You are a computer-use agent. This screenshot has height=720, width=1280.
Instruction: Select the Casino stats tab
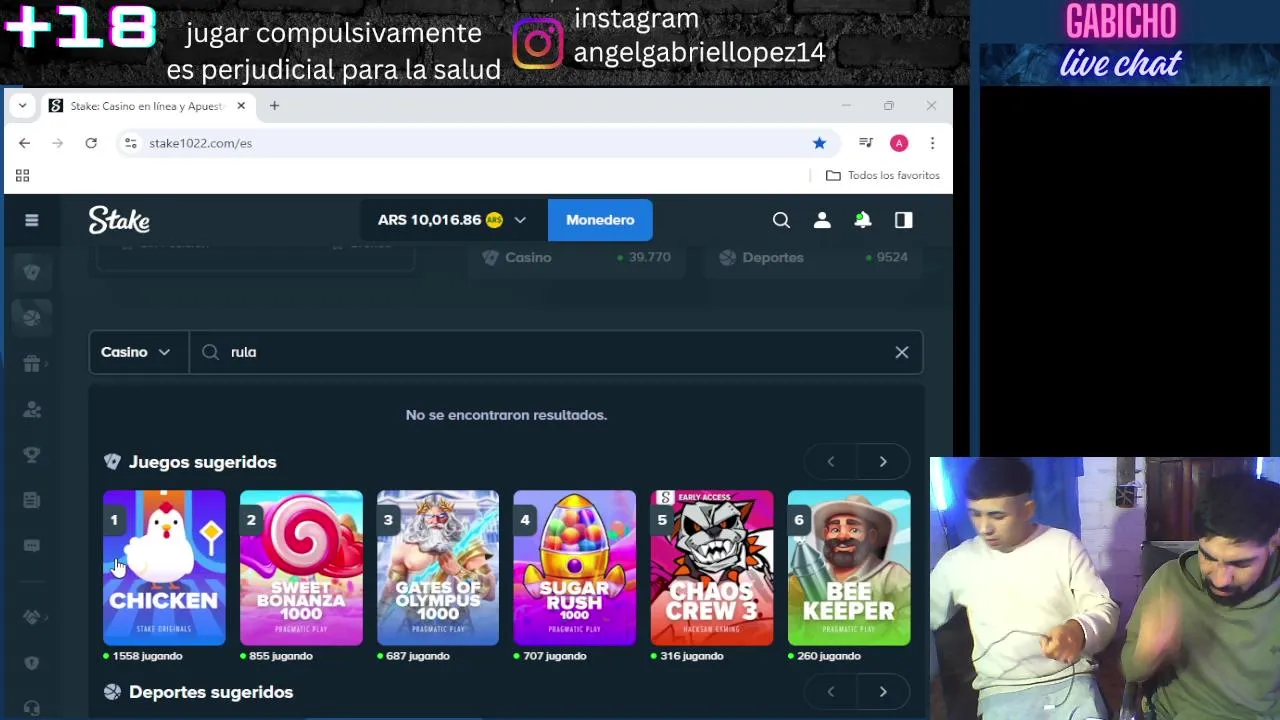click(576, 258)
